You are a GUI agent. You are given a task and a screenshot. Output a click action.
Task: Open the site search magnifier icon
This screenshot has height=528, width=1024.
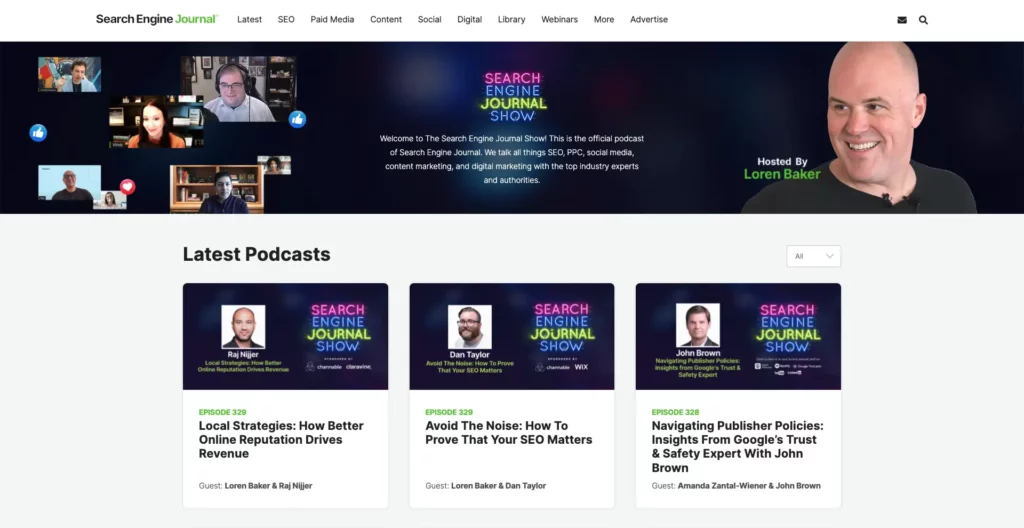click(x=923, y=20)
